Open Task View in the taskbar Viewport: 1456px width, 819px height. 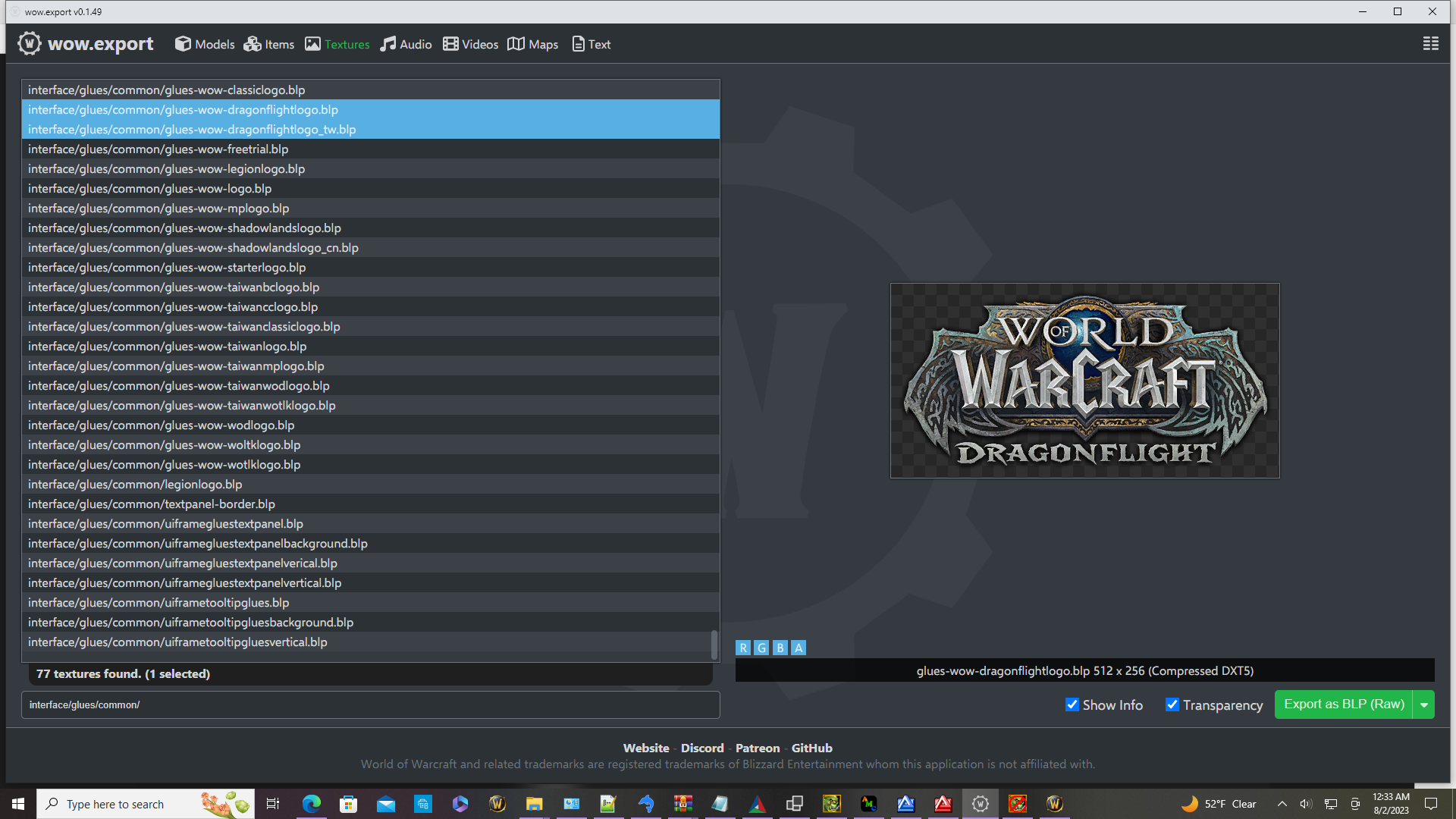pyautogui.click(x=273, y=804)
